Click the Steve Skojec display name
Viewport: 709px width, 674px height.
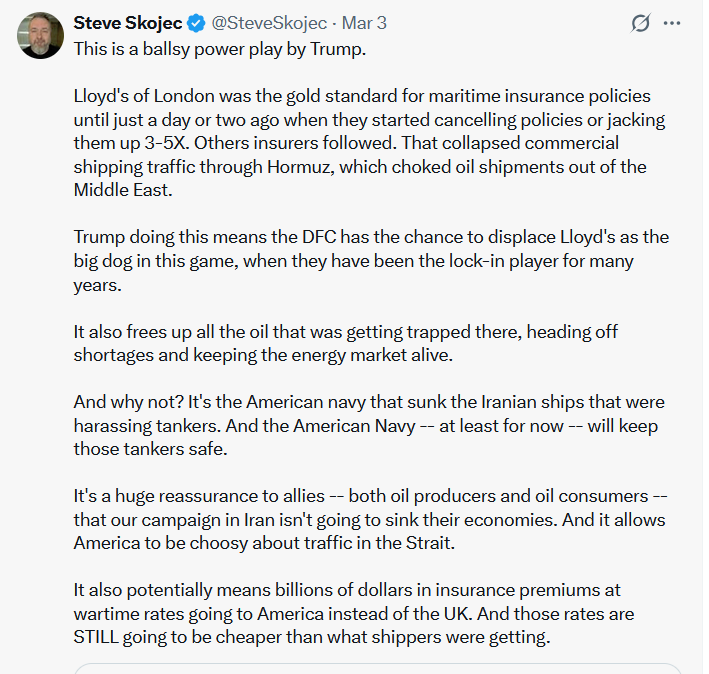128,22
